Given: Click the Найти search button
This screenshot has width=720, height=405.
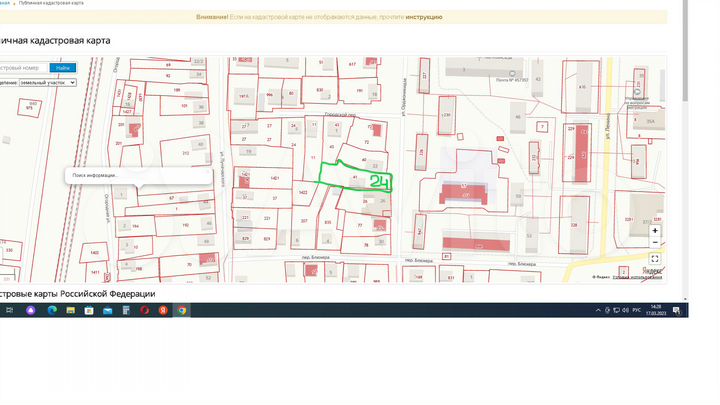Looking at the screenshot, I should [x=63, y=68].
